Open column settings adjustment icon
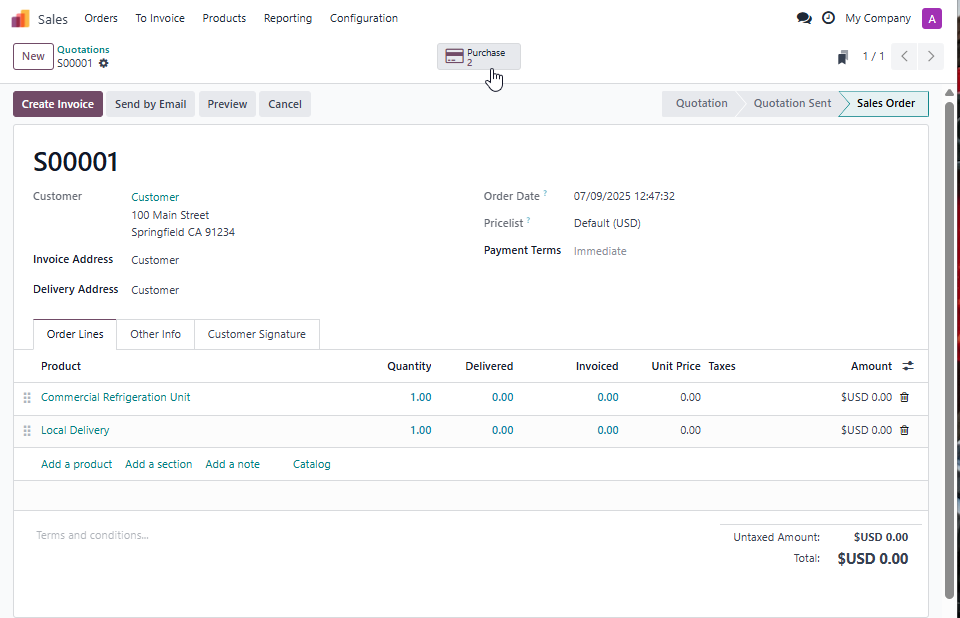960x618 pixels. pos(908,366)
